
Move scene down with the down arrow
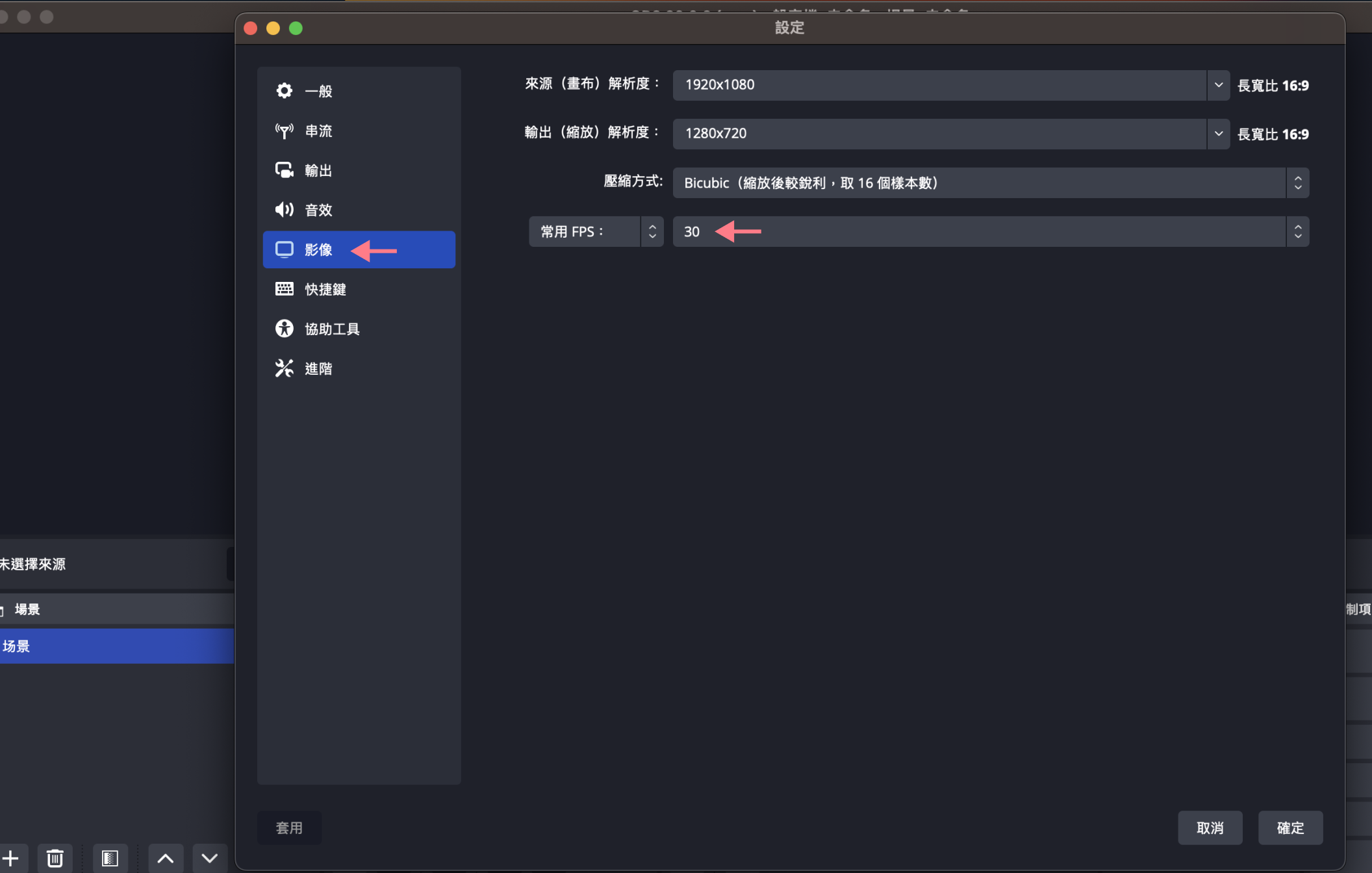click(x=209, y=858)
